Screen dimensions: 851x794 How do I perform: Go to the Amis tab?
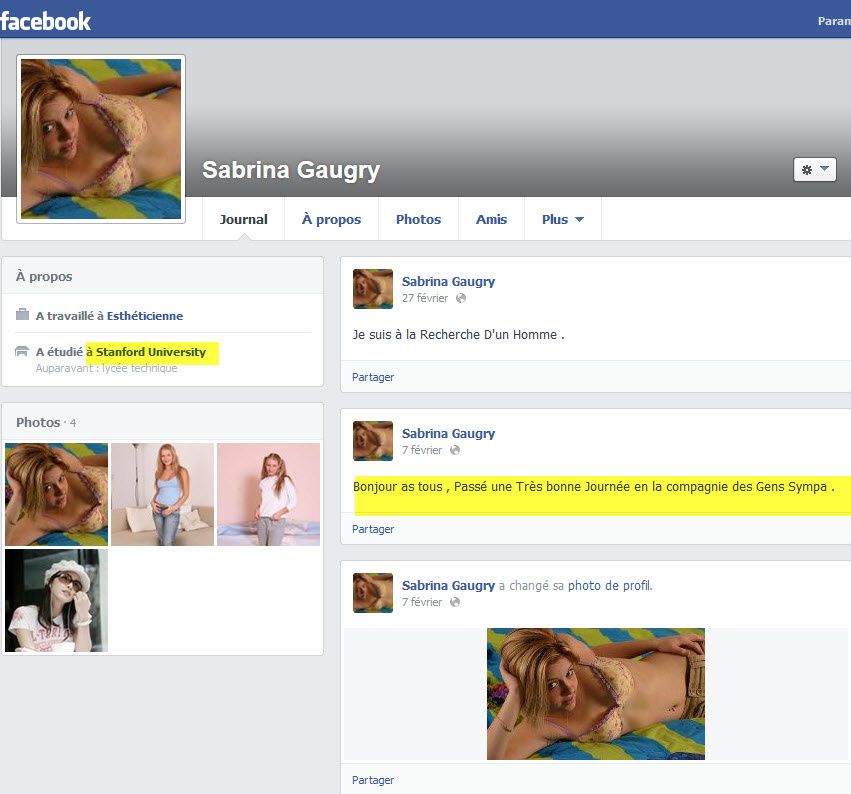491,219
